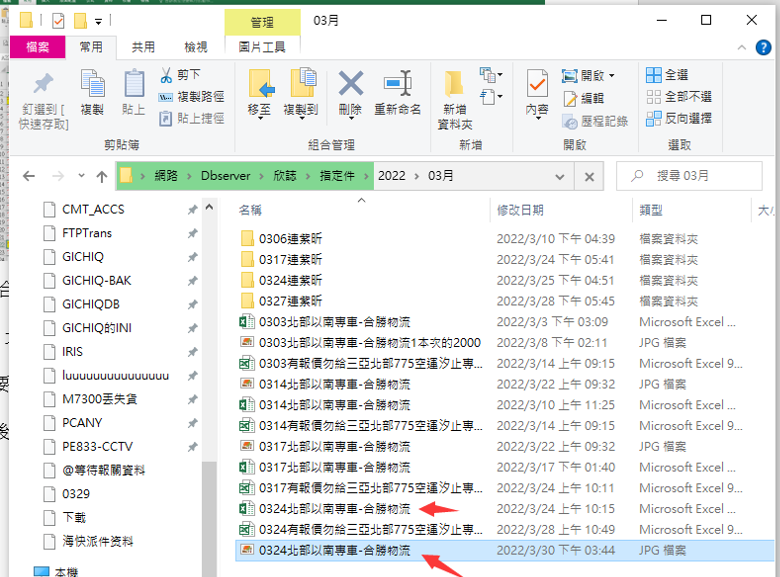780x577 pixels.
Task: Open the 檔案 (File) menu tab
Action: click(38, 46)
